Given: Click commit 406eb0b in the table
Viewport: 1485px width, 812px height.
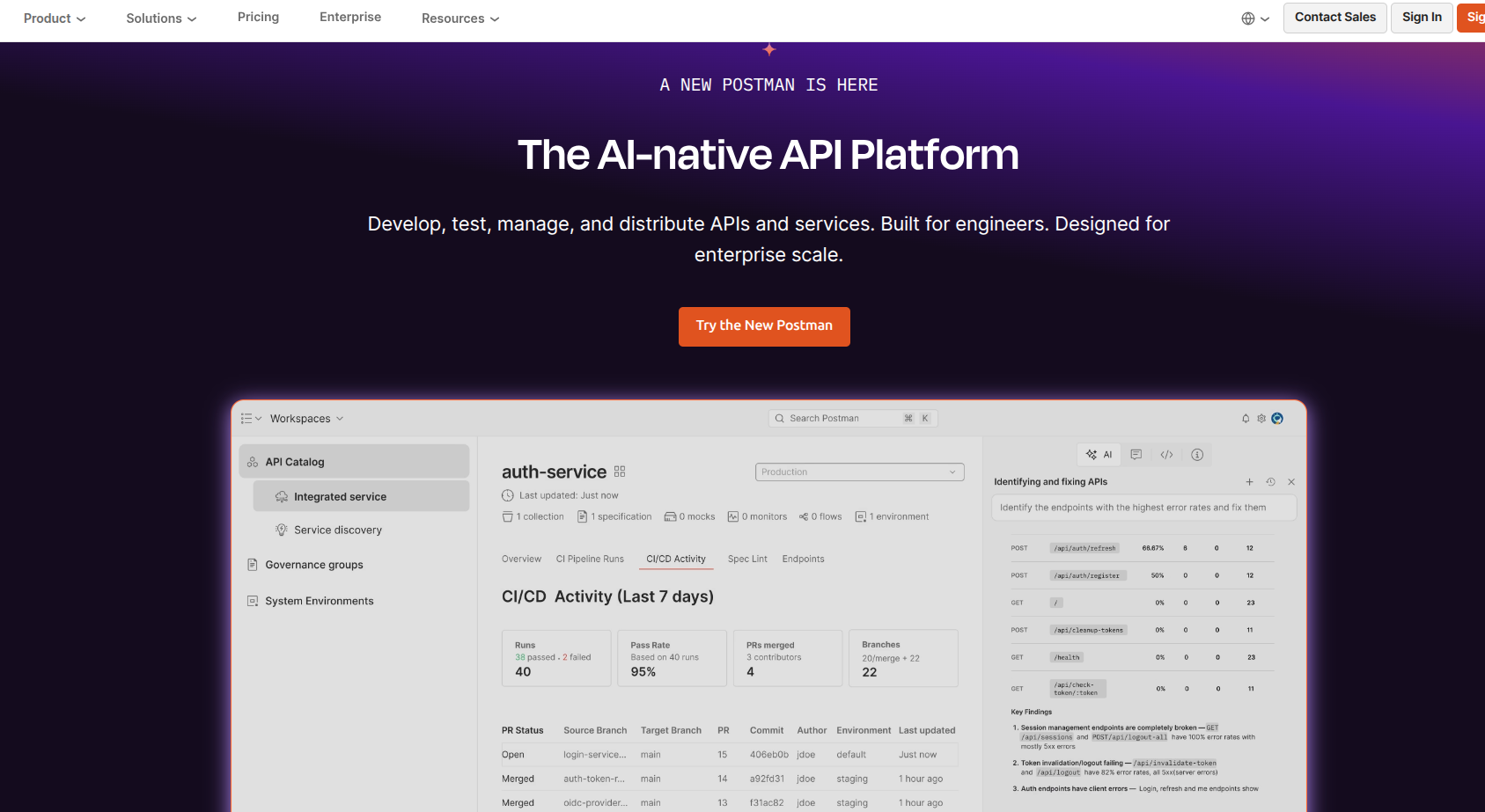Looking at the screenshot, I should coord(769,755).
